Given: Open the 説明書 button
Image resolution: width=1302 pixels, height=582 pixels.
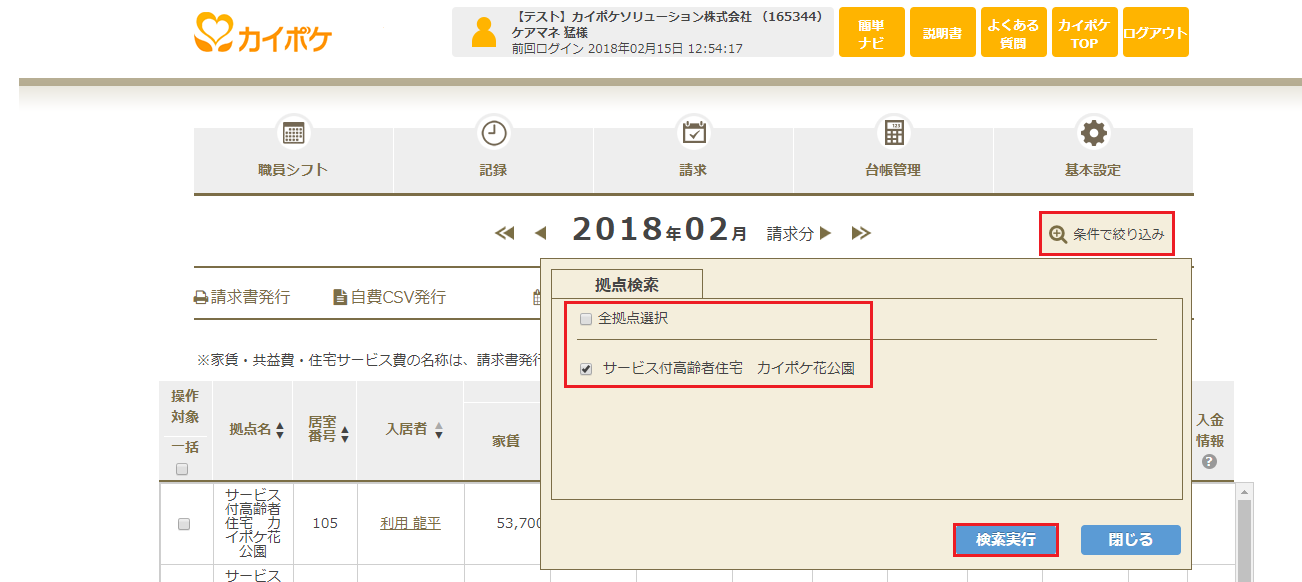Looking at the screenshot, I should (942, 33).
